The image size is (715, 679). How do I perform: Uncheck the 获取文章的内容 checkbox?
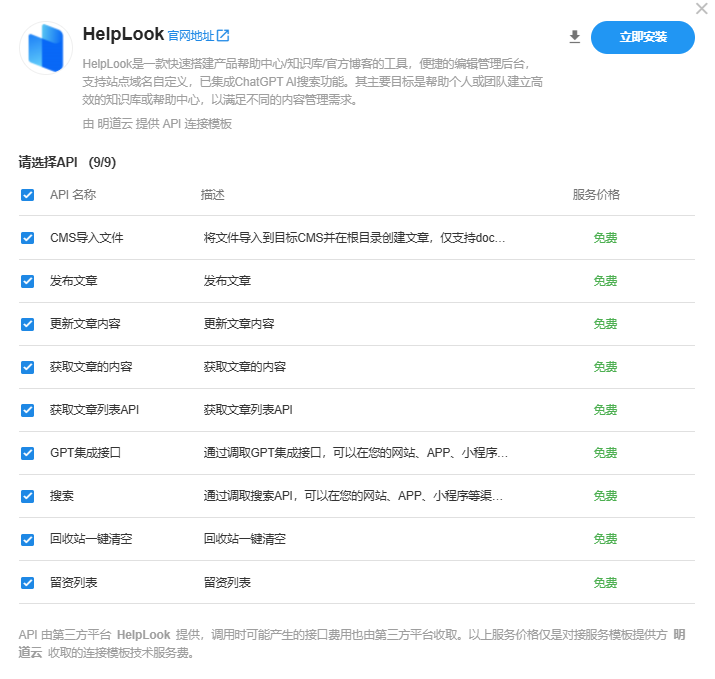pyautogui.click(x=27, y=367)
